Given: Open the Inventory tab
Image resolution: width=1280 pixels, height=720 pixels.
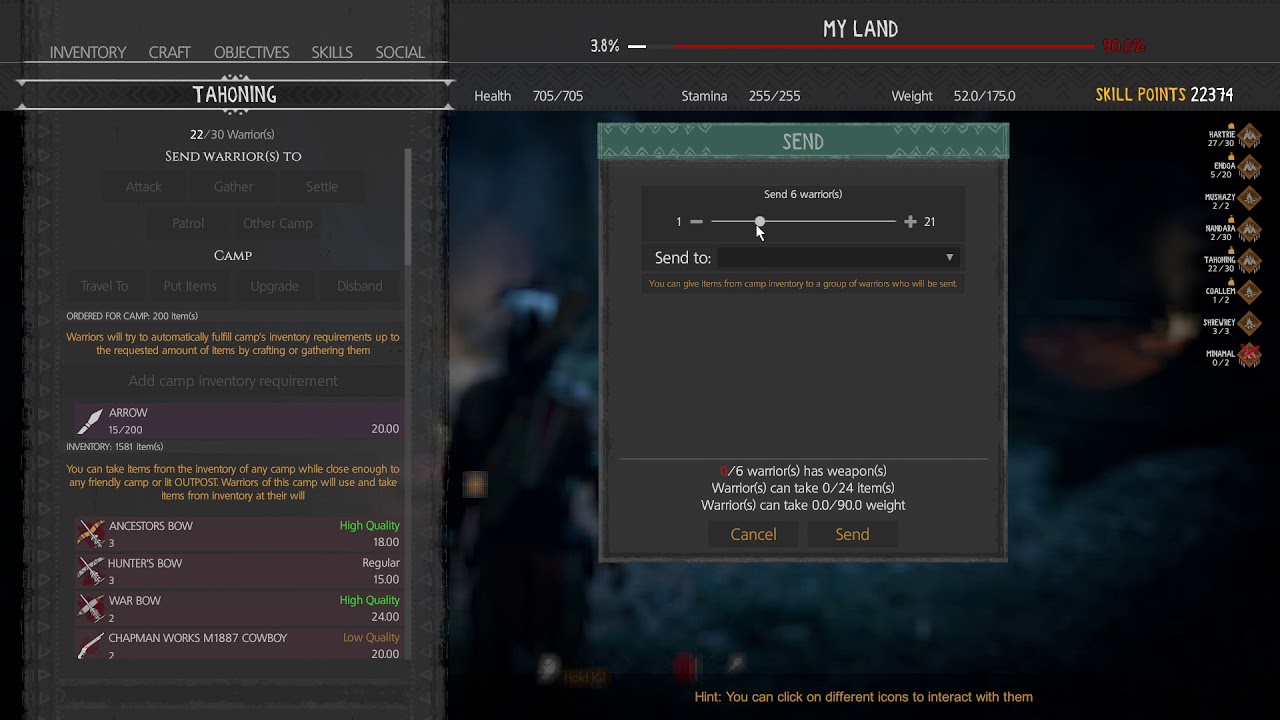Looking at the screenshot, I should [x=88, y=52].
